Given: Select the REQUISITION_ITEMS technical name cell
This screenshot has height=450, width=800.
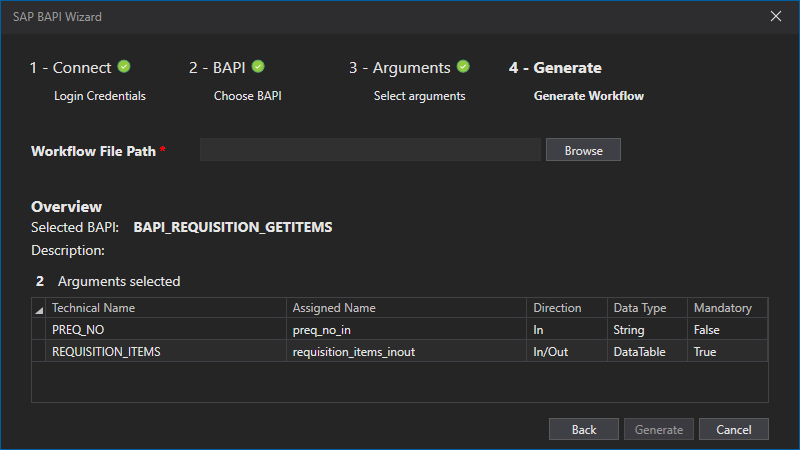Looking at the screenshot, I should point(166,352).
